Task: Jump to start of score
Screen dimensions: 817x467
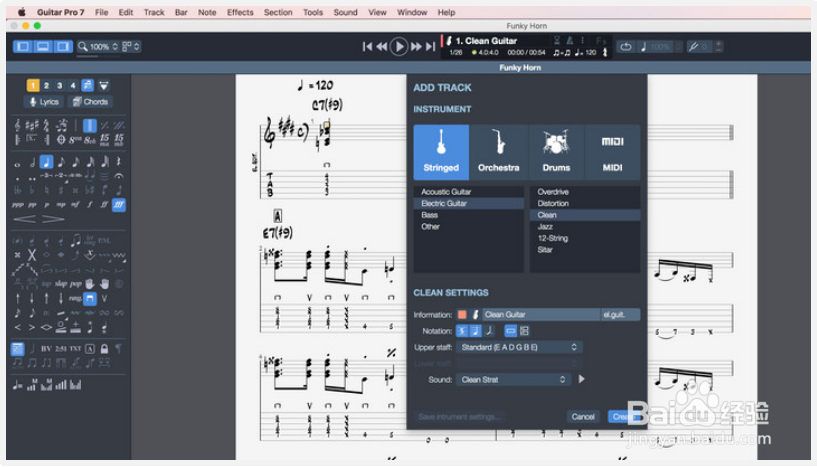Action: click(367, 46)
